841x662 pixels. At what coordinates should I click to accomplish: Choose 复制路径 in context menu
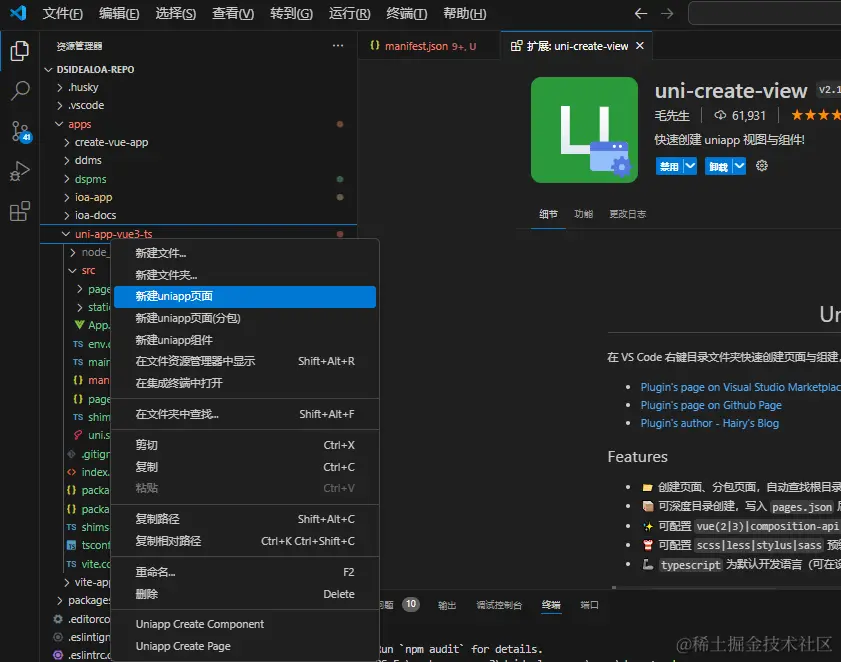click(x=245, y=519)
